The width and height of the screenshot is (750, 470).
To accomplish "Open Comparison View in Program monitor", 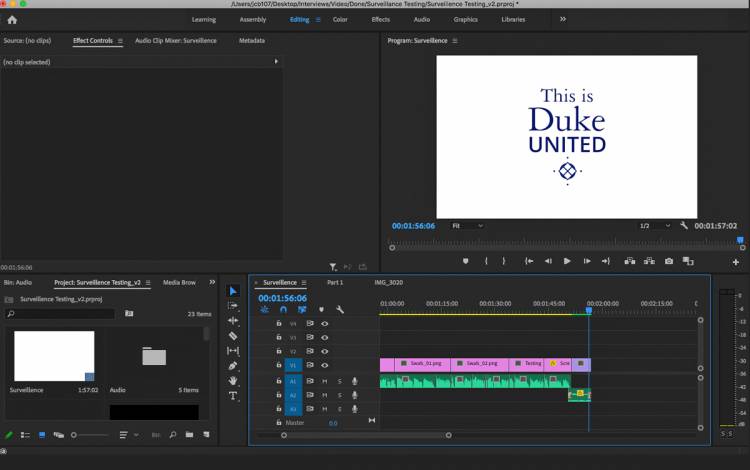I will click(688, 261).
